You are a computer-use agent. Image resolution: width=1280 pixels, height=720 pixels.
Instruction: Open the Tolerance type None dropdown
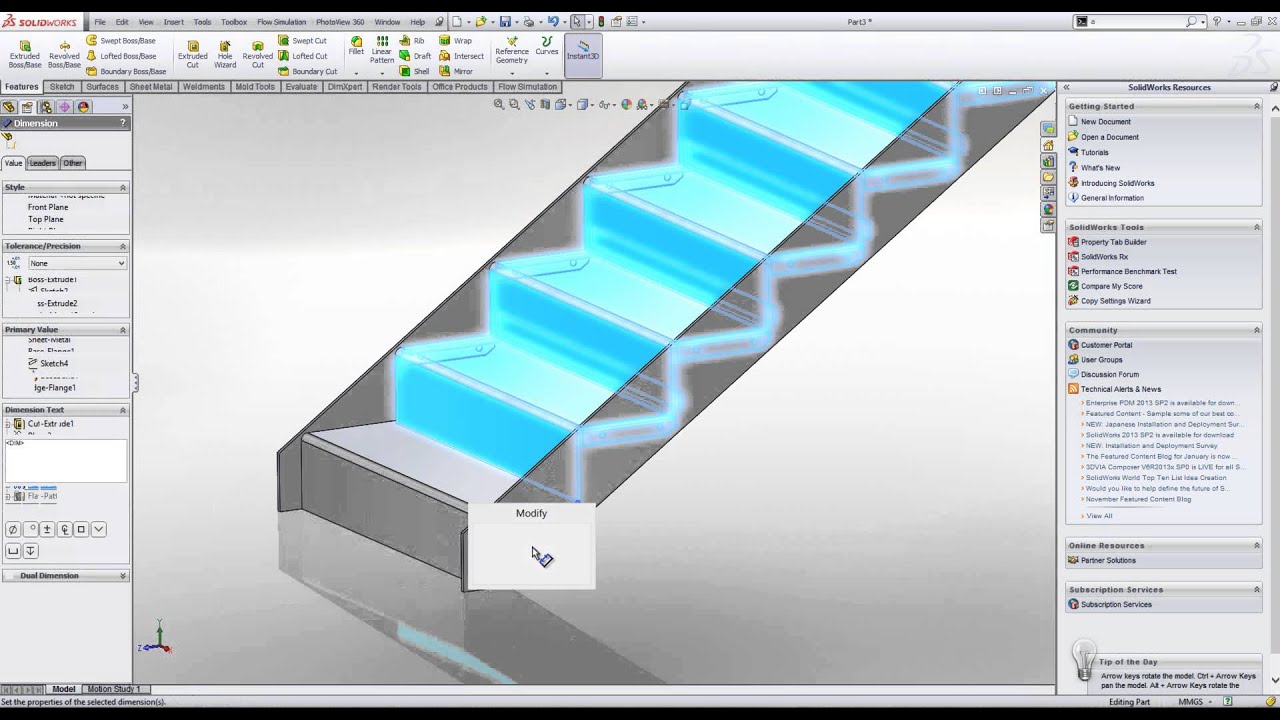76,263
